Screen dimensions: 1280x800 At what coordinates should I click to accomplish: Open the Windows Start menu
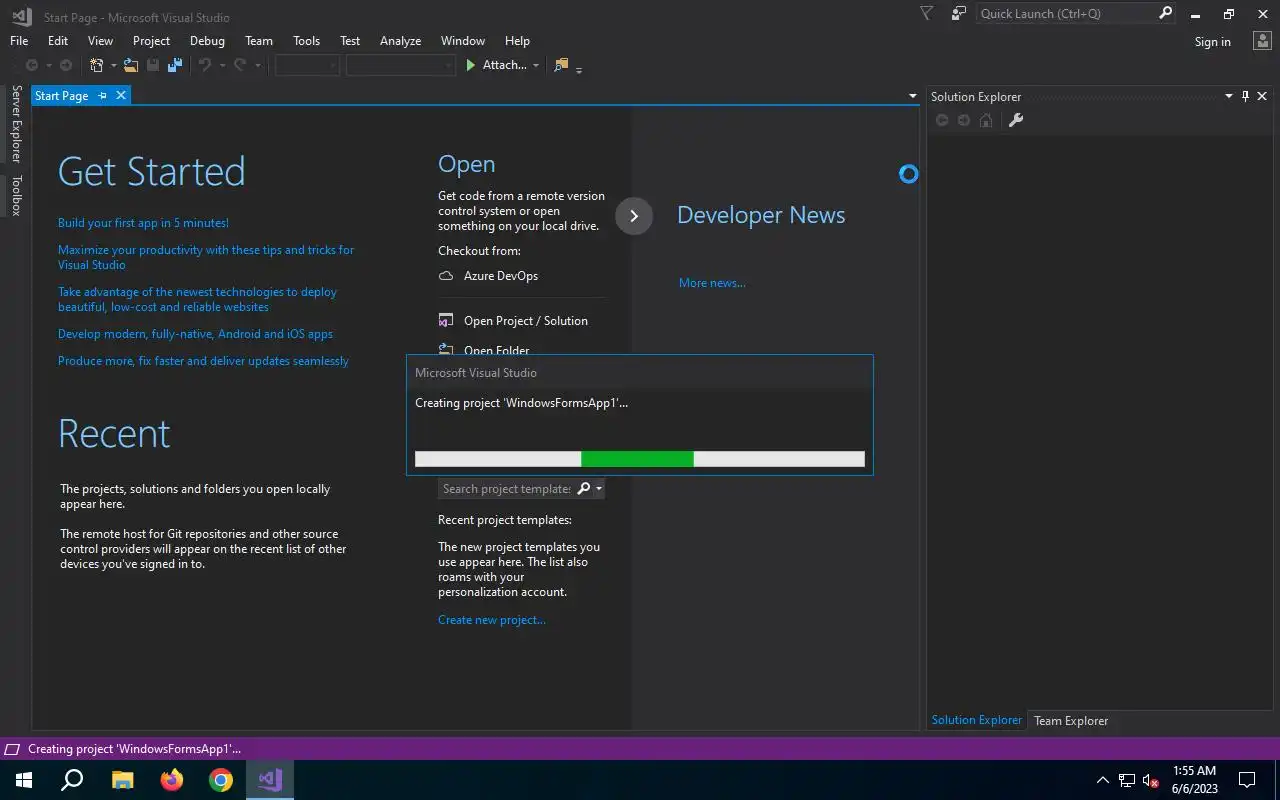coord(24,780)
